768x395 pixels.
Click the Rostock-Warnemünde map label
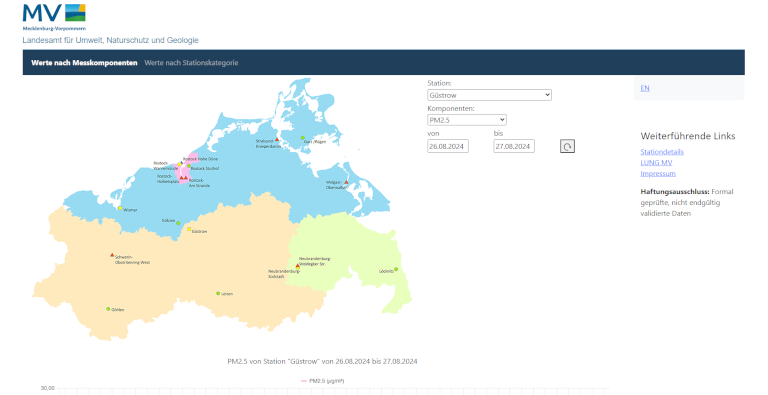[166, 166]
